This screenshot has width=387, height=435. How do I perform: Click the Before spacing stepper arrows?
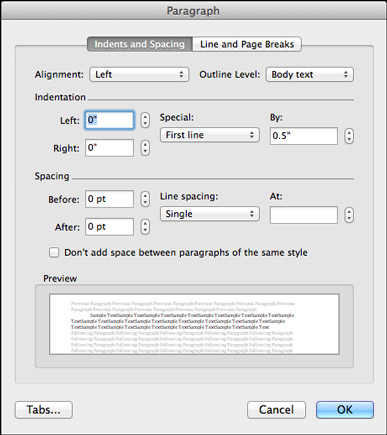pos(145,199)
